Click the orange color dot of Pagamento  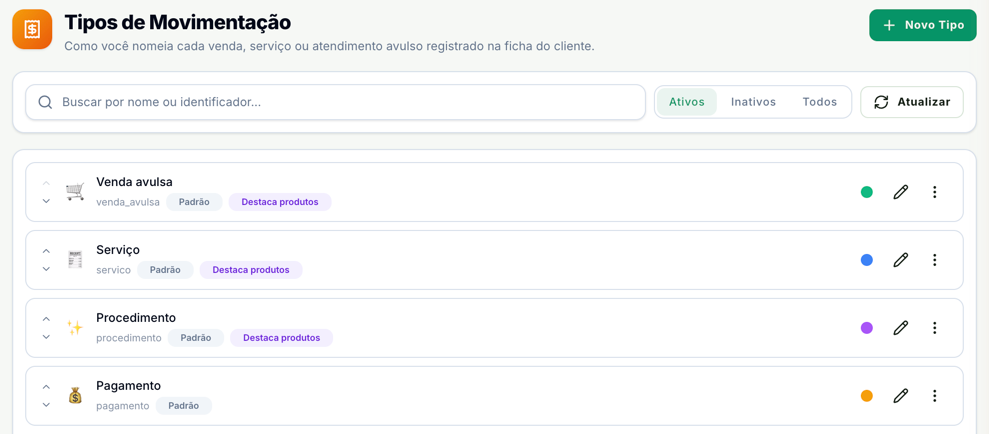(x=867, y=396)
